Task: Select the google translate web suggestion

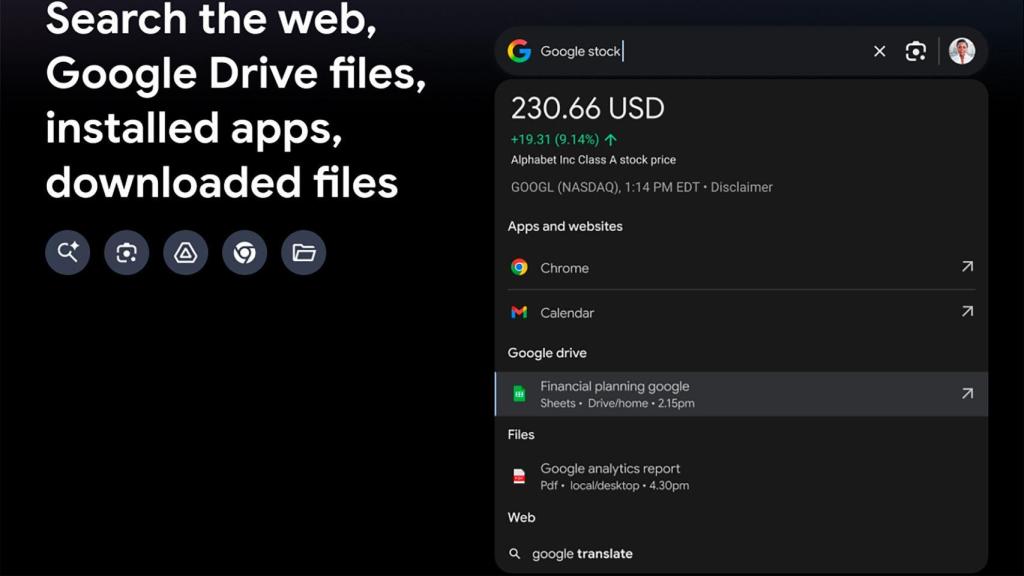Action: tap(582, 553)
